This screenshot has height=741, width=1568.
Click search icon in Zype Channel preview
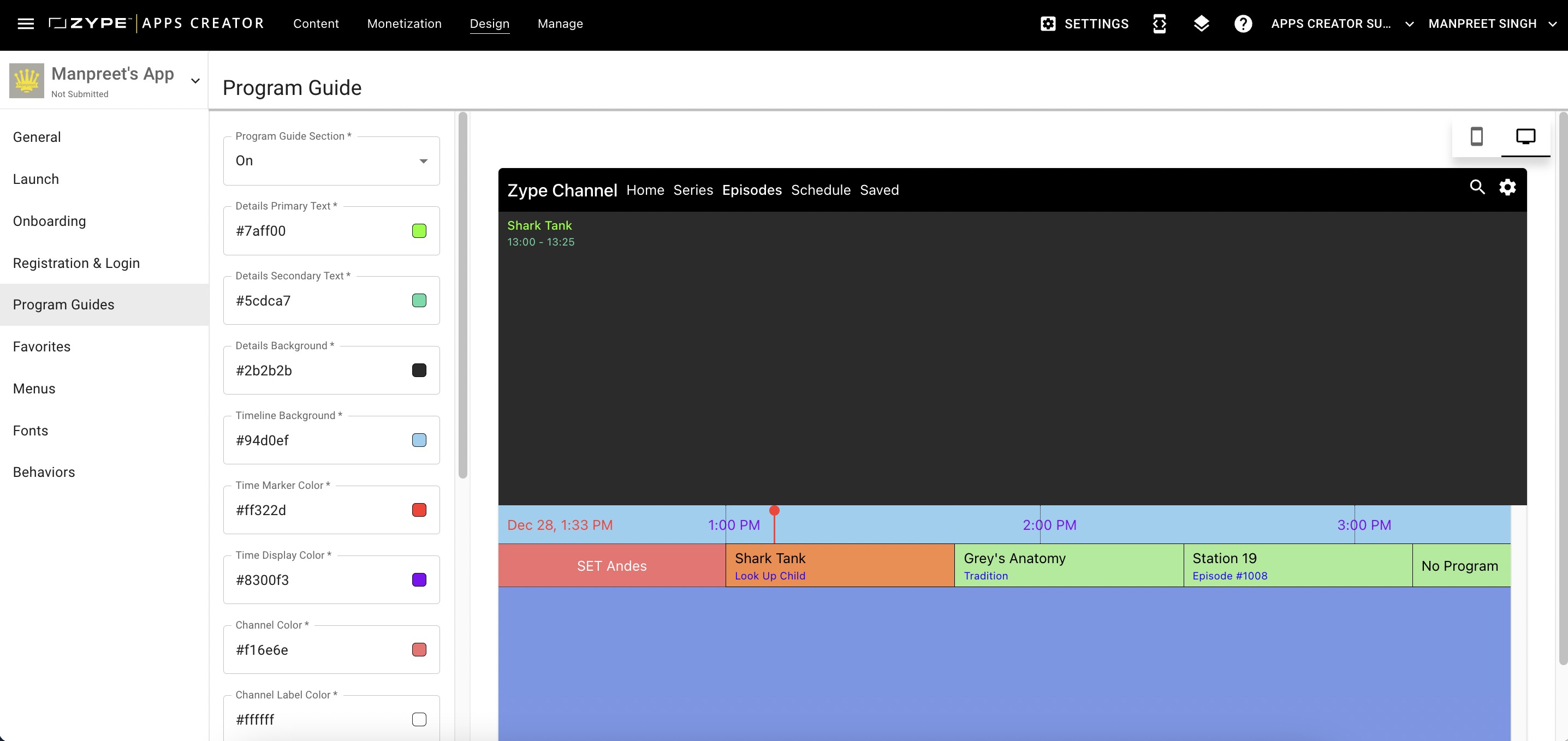pos(1477,187)
